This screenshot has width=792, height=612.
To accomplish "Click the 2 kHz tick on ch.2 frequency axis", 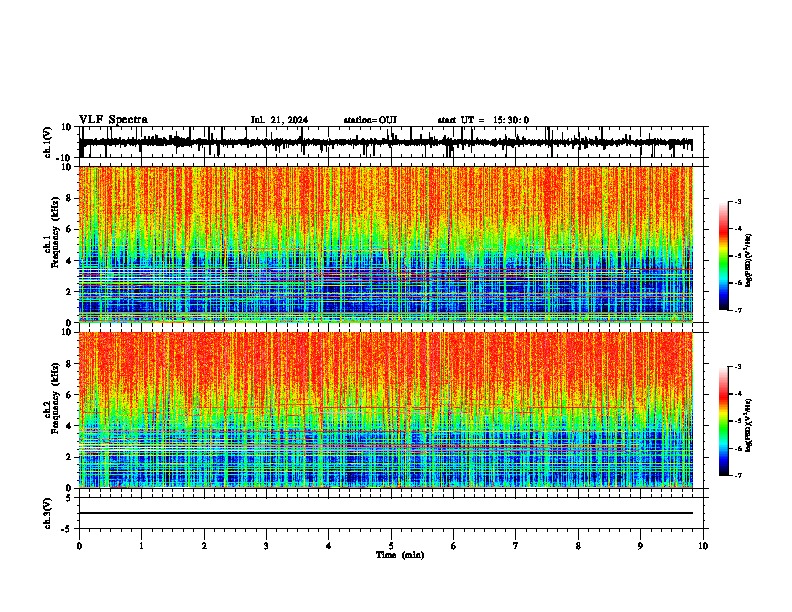I will coord(69,457).
